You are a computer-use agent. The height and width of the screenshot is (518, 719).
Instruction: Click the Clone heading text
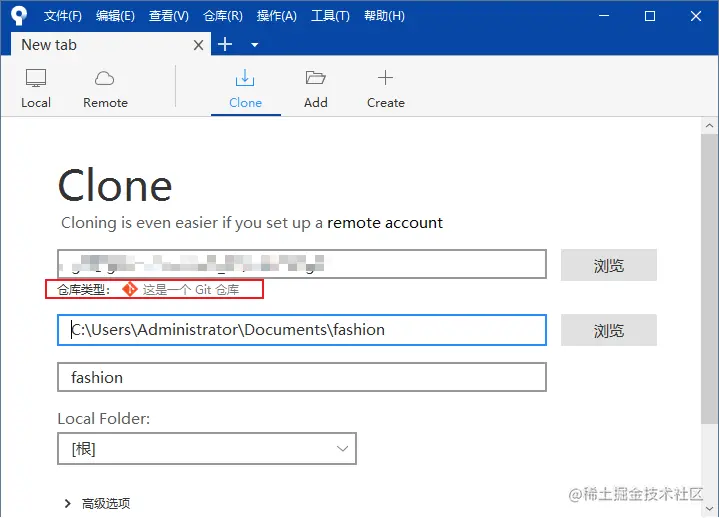point(115,185)
